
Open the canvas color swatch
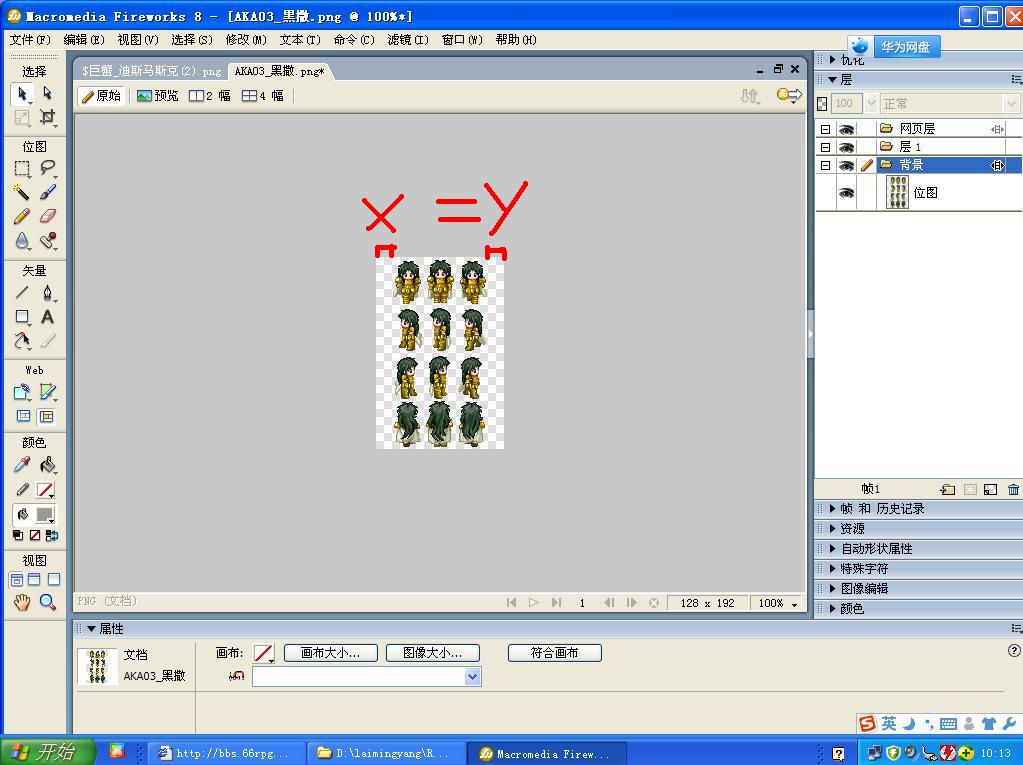[x=264, y=653]
